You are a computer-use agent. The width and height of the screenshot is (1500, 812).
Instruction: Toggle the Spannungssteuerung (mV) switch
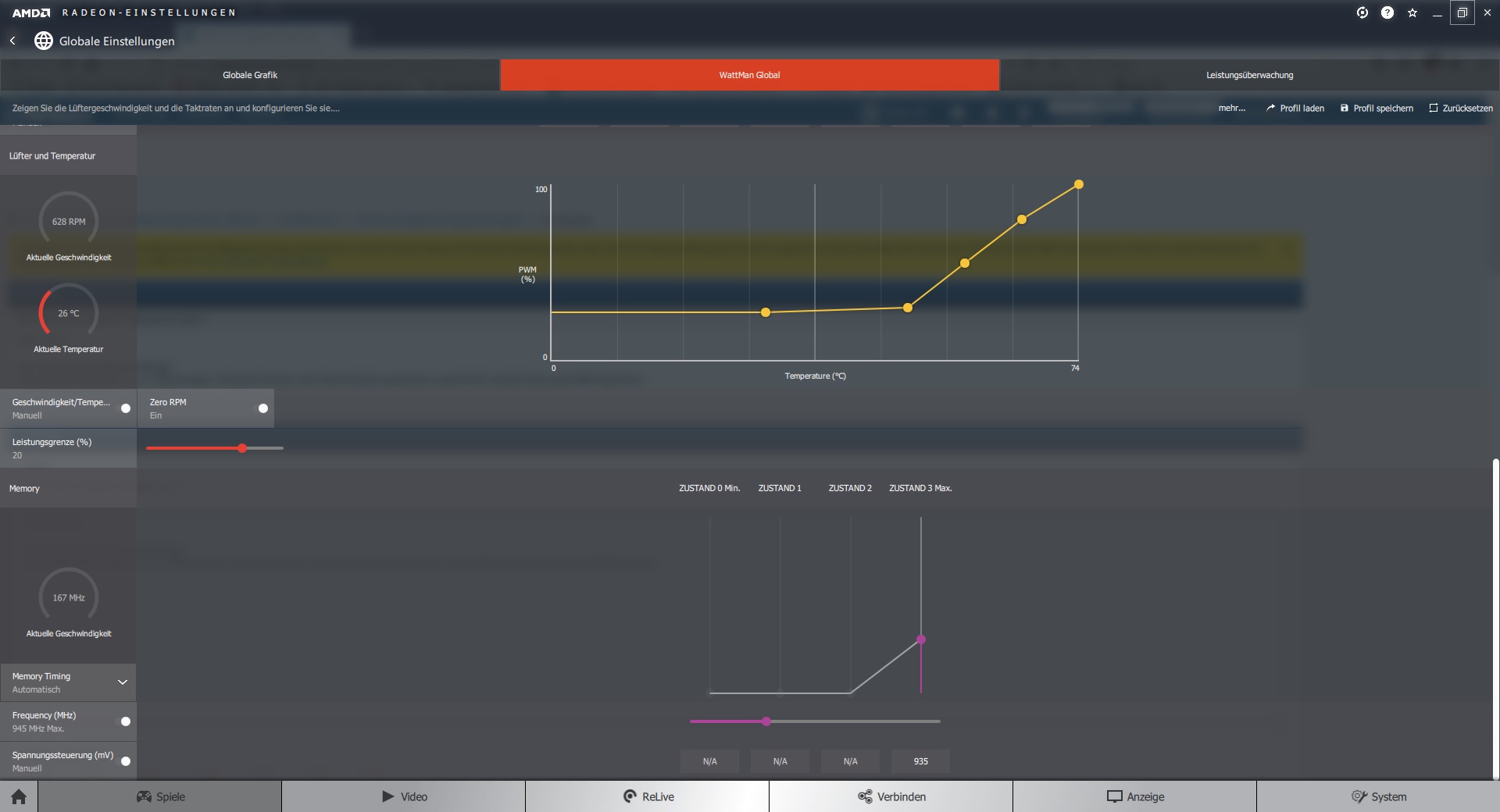[x=126, y=761]
